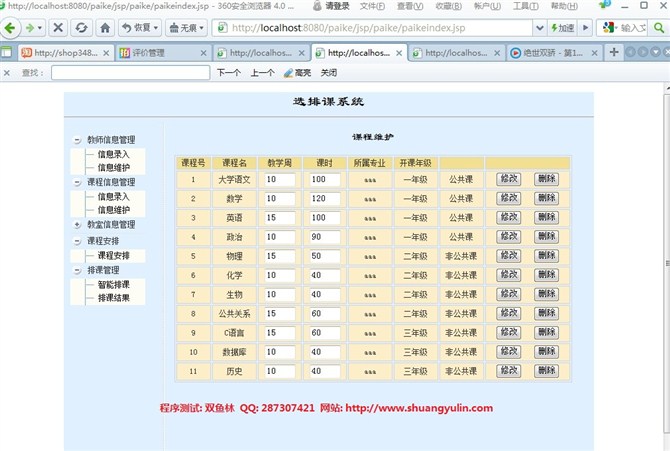Click the play arrow next to 加速
This screenshot has height=451, width=670.
(585, 28)
